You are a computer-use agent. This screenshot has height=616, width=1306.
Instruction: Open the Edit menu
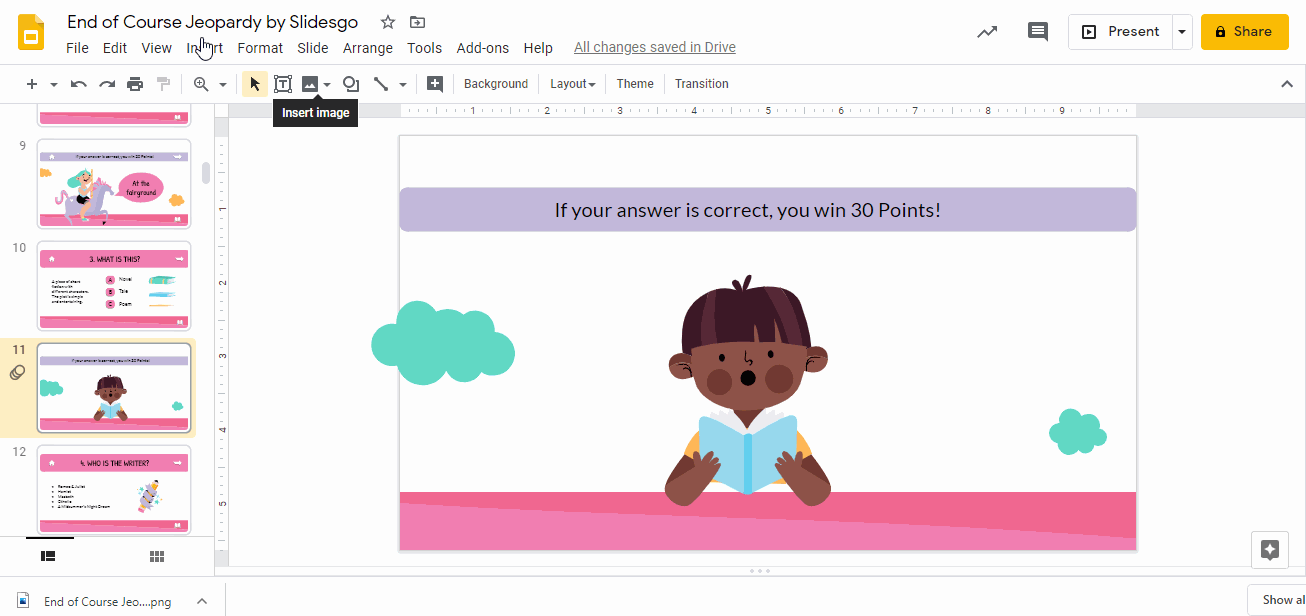115,48
